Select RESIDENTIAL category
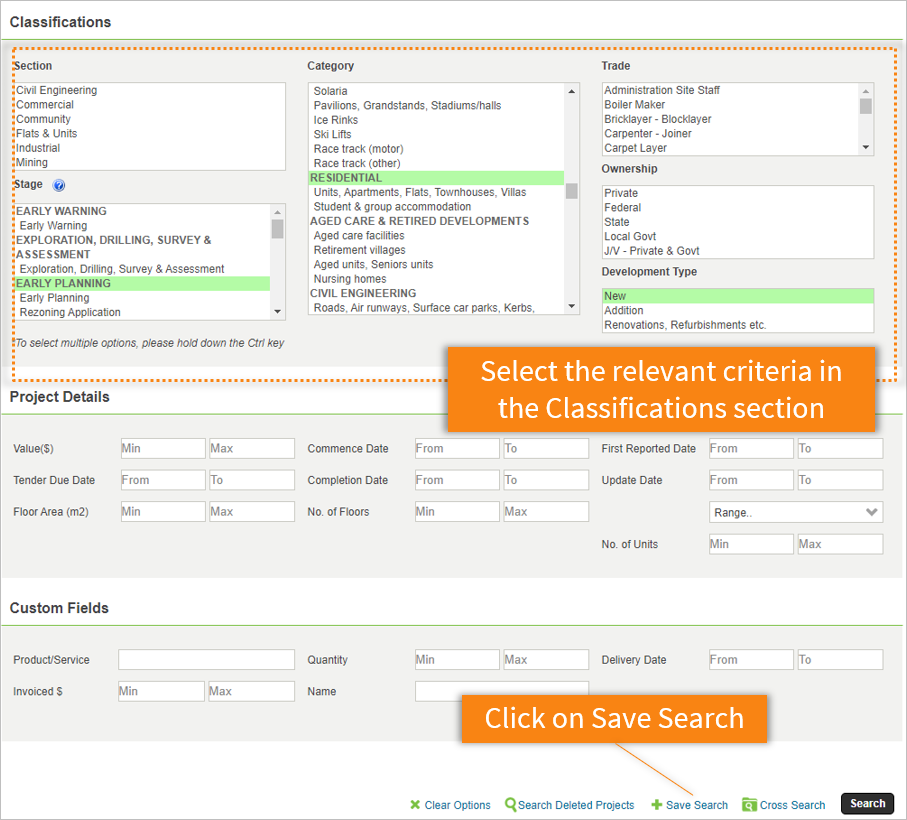This screenshot has width=907, height=820. coord(436,178)
